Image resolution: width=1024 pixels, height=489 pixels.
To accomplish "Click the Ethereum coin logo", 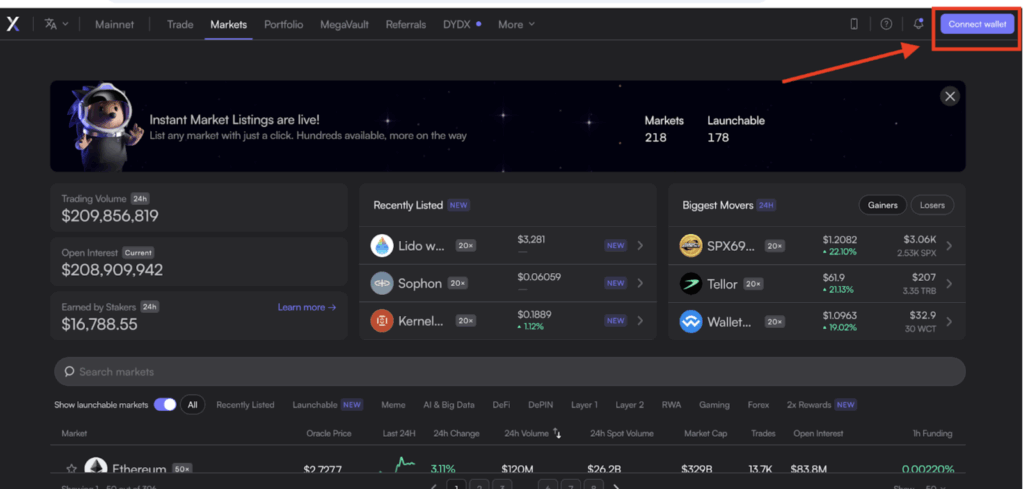I will 95,467.
